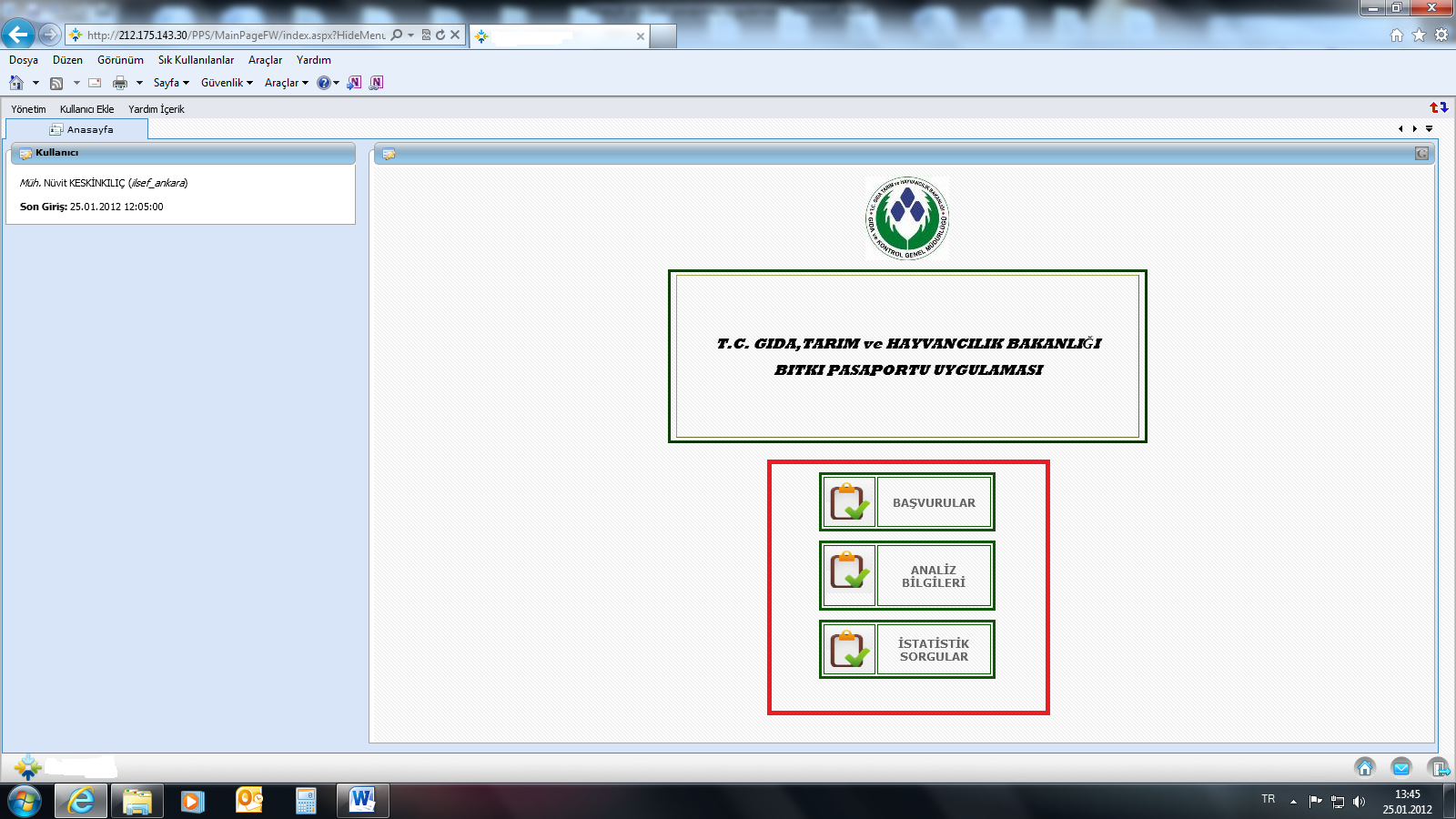Open the Yönetim application menu
The image size is (1456, 819).
[28, 109]
